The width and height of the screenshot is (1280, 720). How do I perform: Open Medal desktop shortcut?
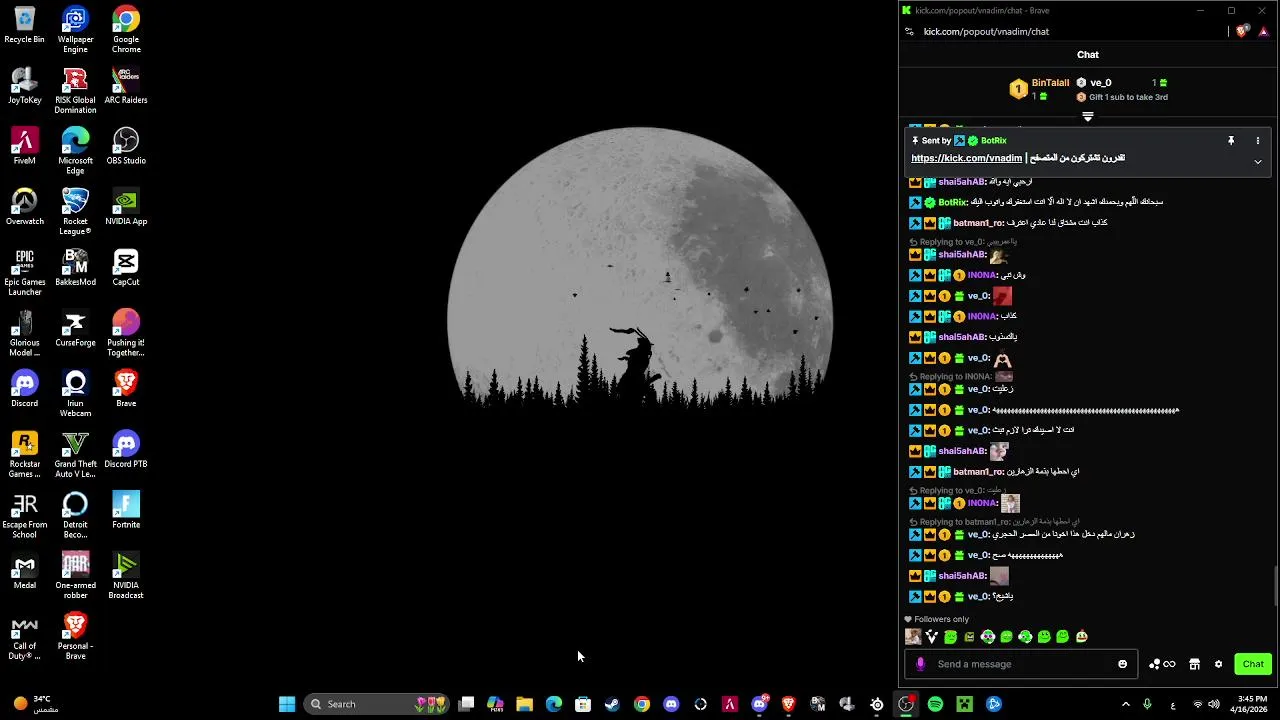click(x=24, y=572)
